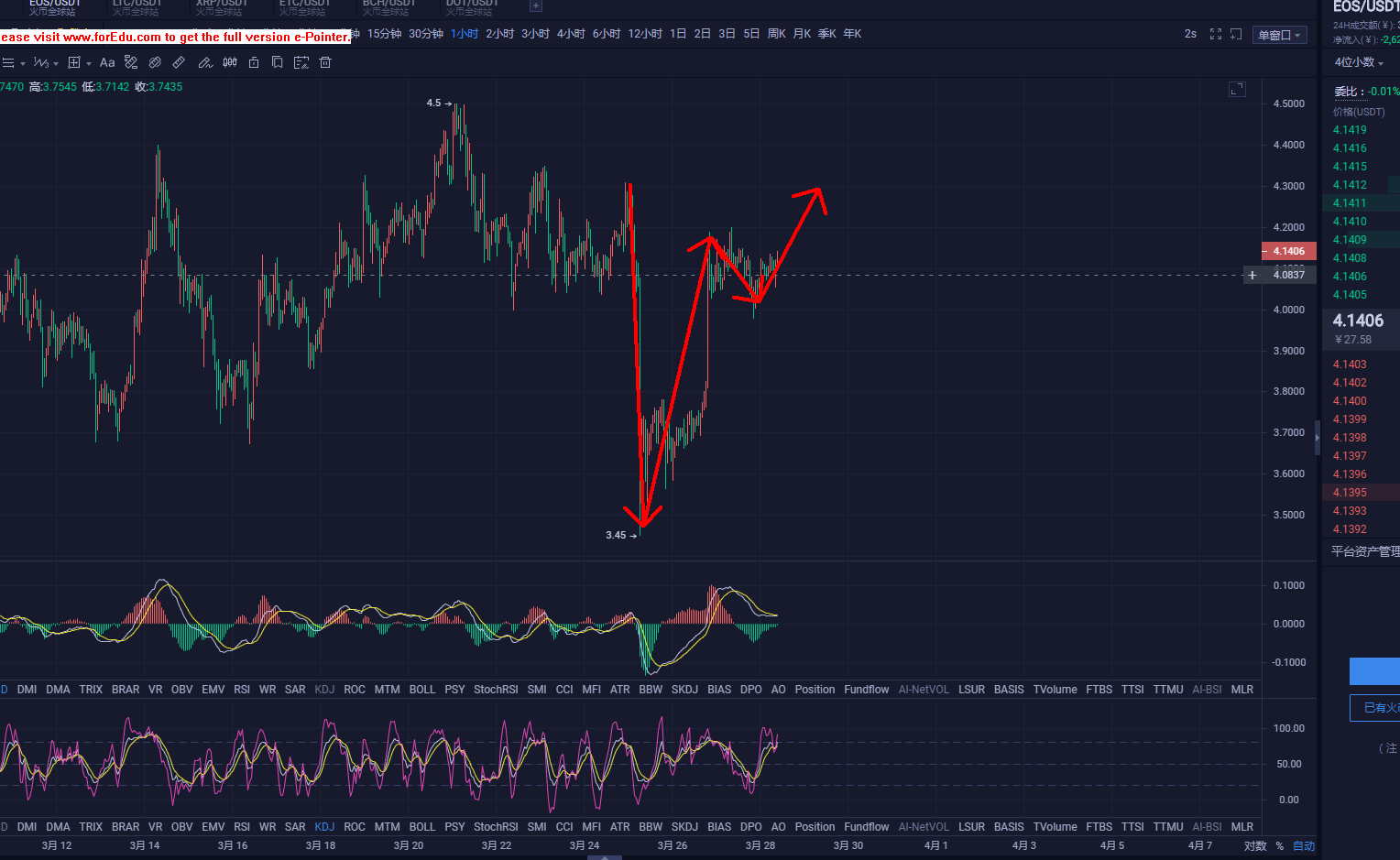Select the freehand brush tool
Viewport: 1400px width, 860px height.
pyautogui.click(x=205, y=63)
